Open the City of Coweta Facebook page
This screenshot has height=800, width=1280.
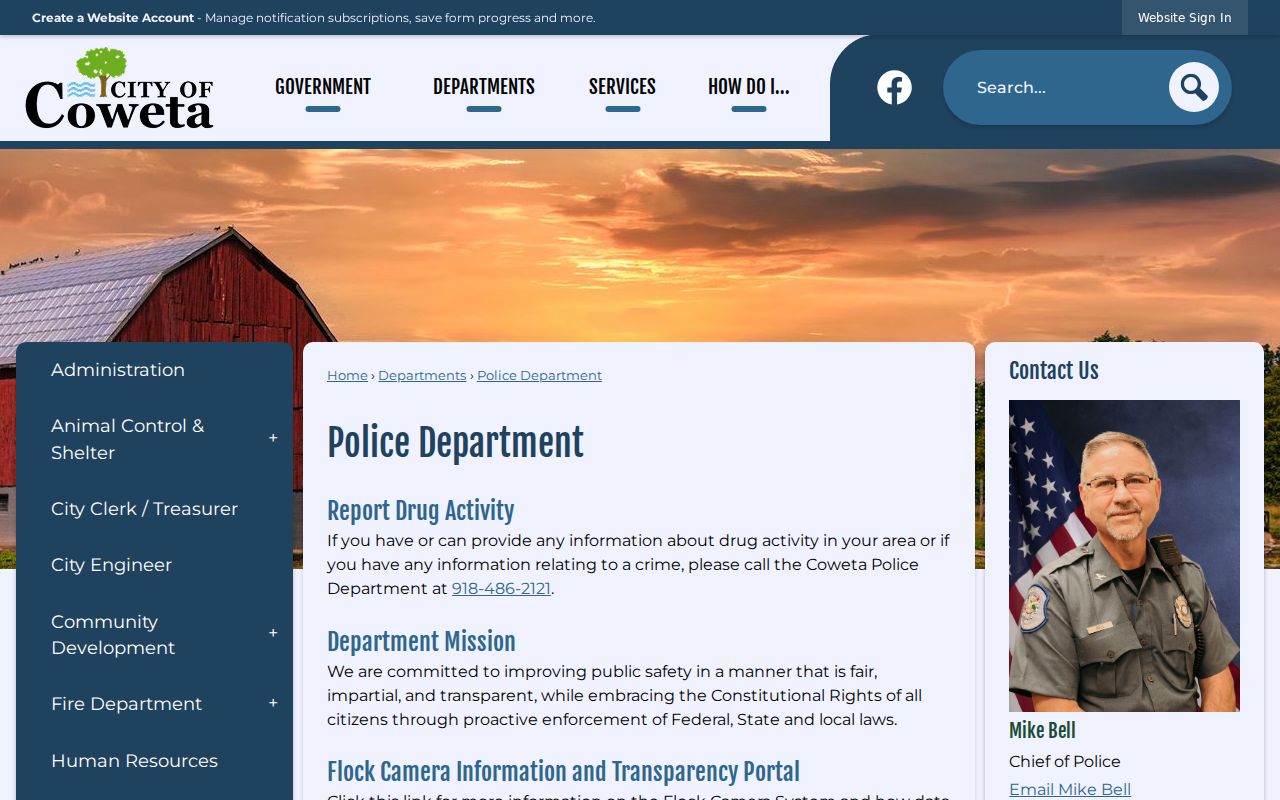click(894, 88)
